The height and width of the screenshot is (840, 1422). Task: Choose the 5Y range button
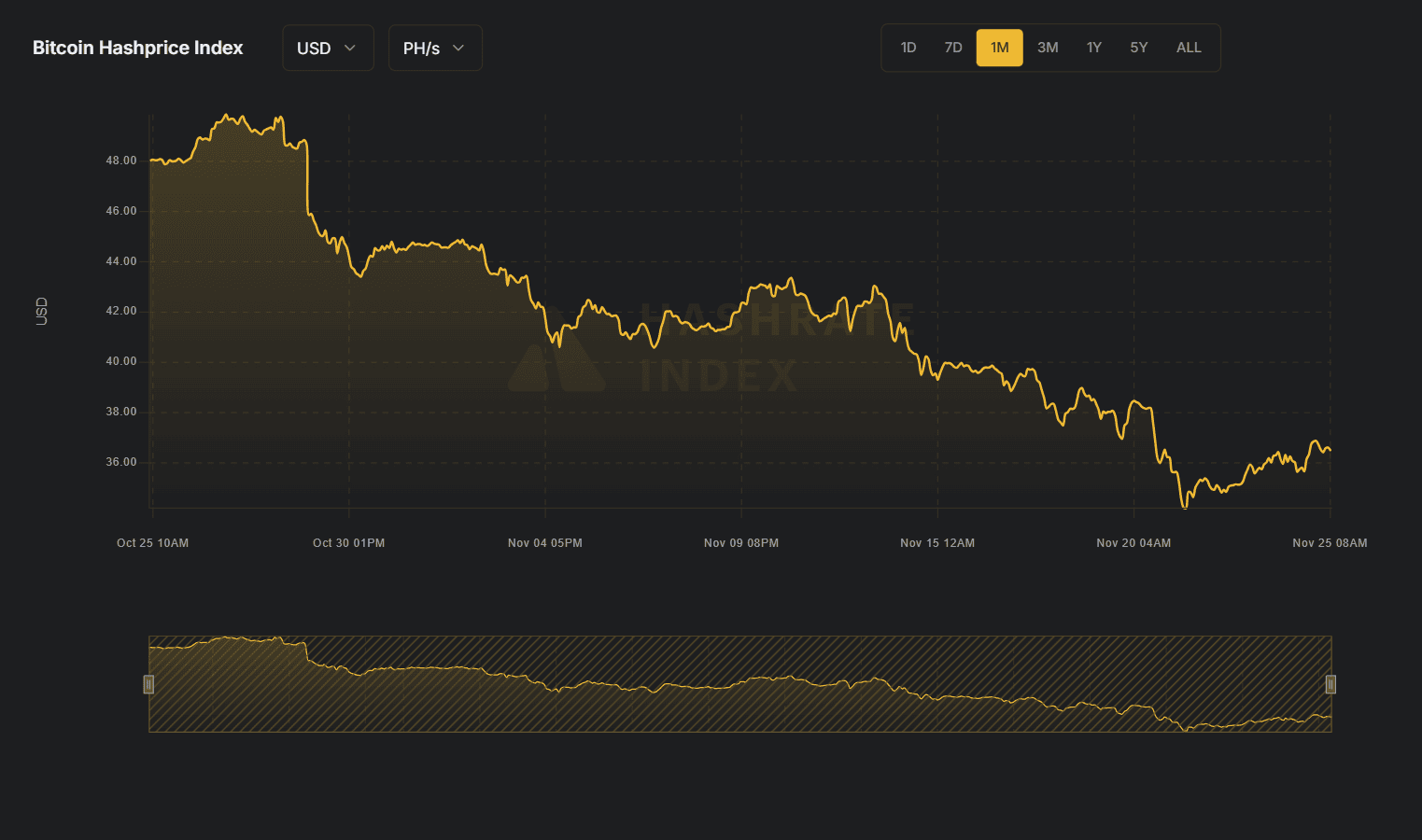pos(1138,48)
